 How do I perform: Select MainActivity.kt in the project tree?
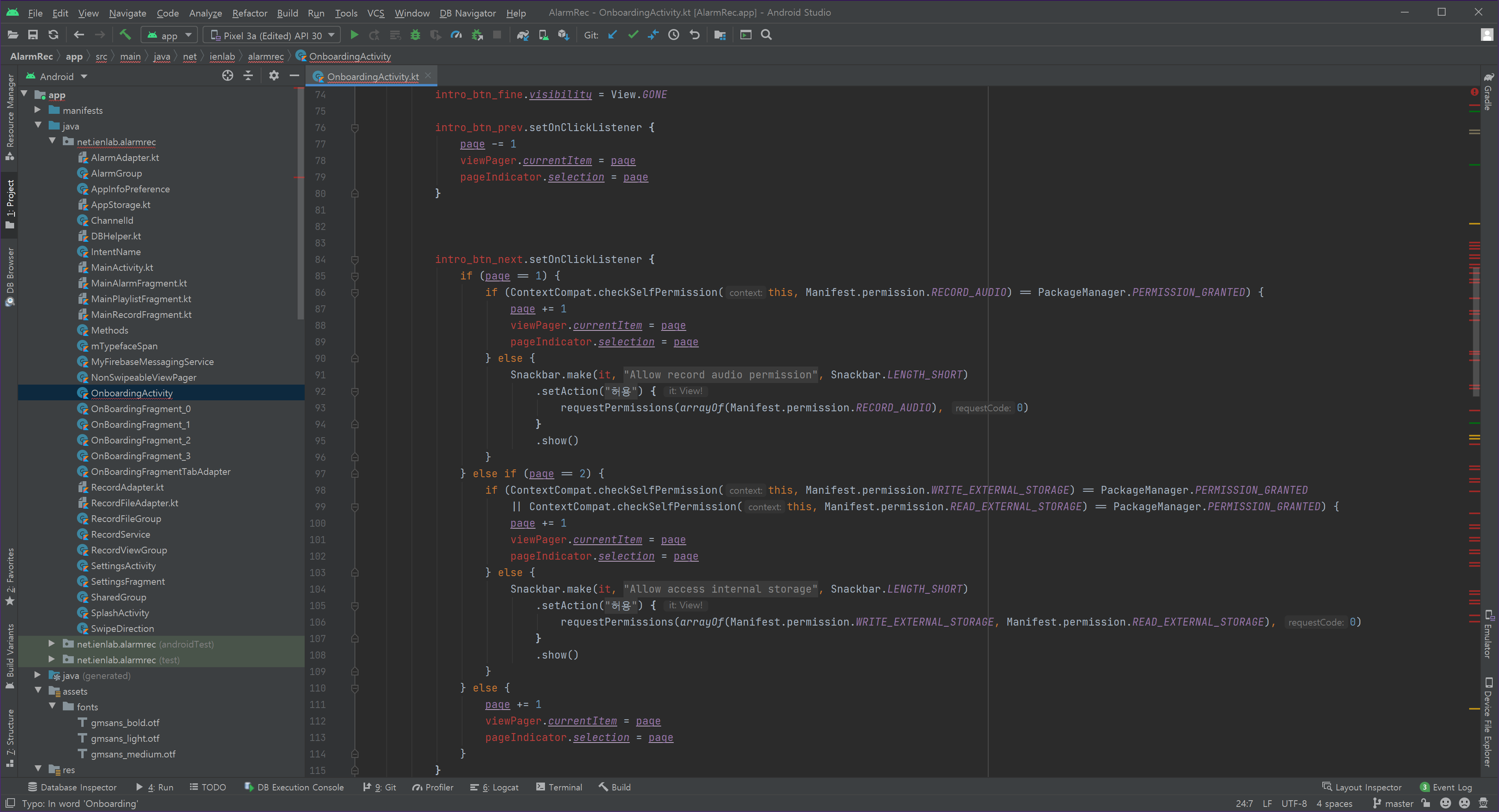(122, 268)
